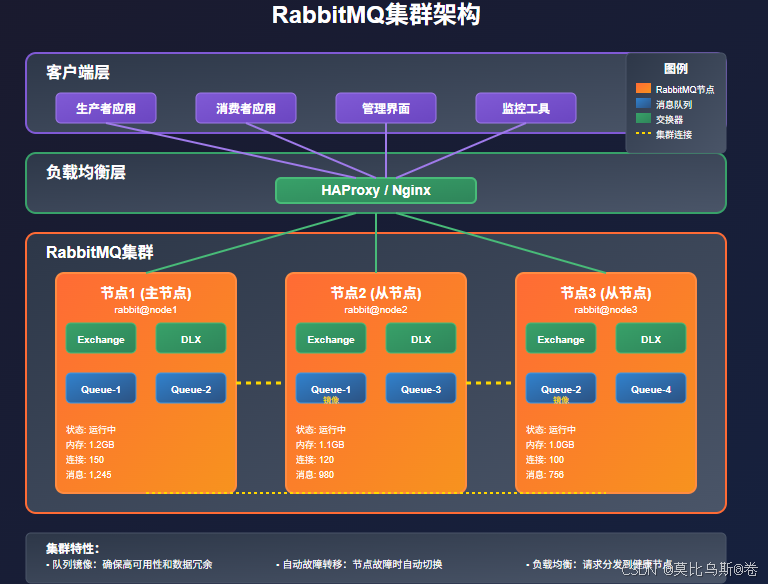Select Queue-2 in 节点1 (主节点)
Viewport: 768px width, 584px height.
point(191,389)
